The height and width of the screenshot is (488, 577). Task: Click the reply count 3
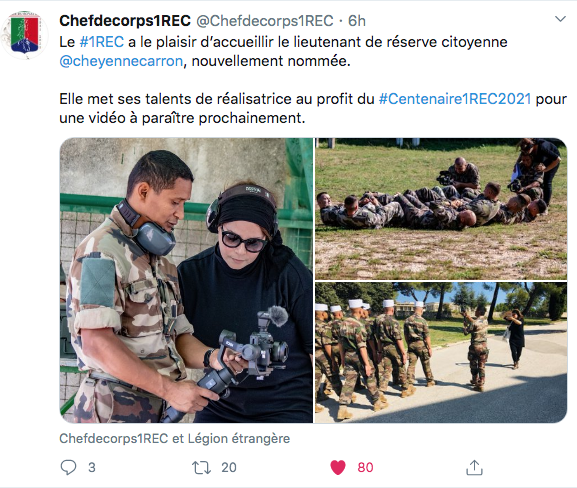[x=92, y=467]
